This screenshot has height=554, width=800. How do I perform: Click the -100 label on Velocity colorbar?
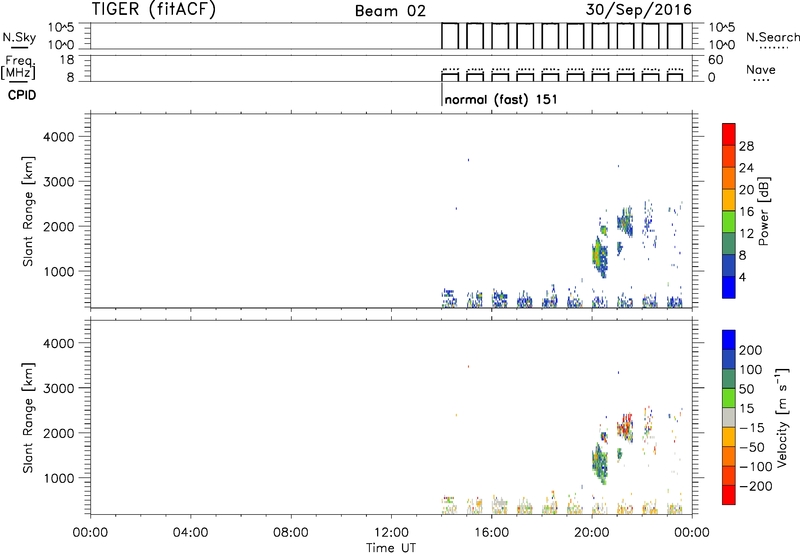755,467
